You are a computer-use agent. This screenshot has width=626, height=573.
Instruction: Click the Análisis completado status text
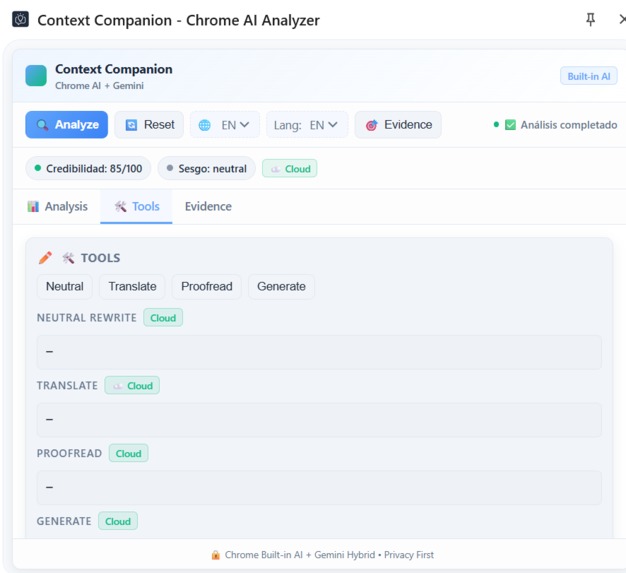click(569, 125)
